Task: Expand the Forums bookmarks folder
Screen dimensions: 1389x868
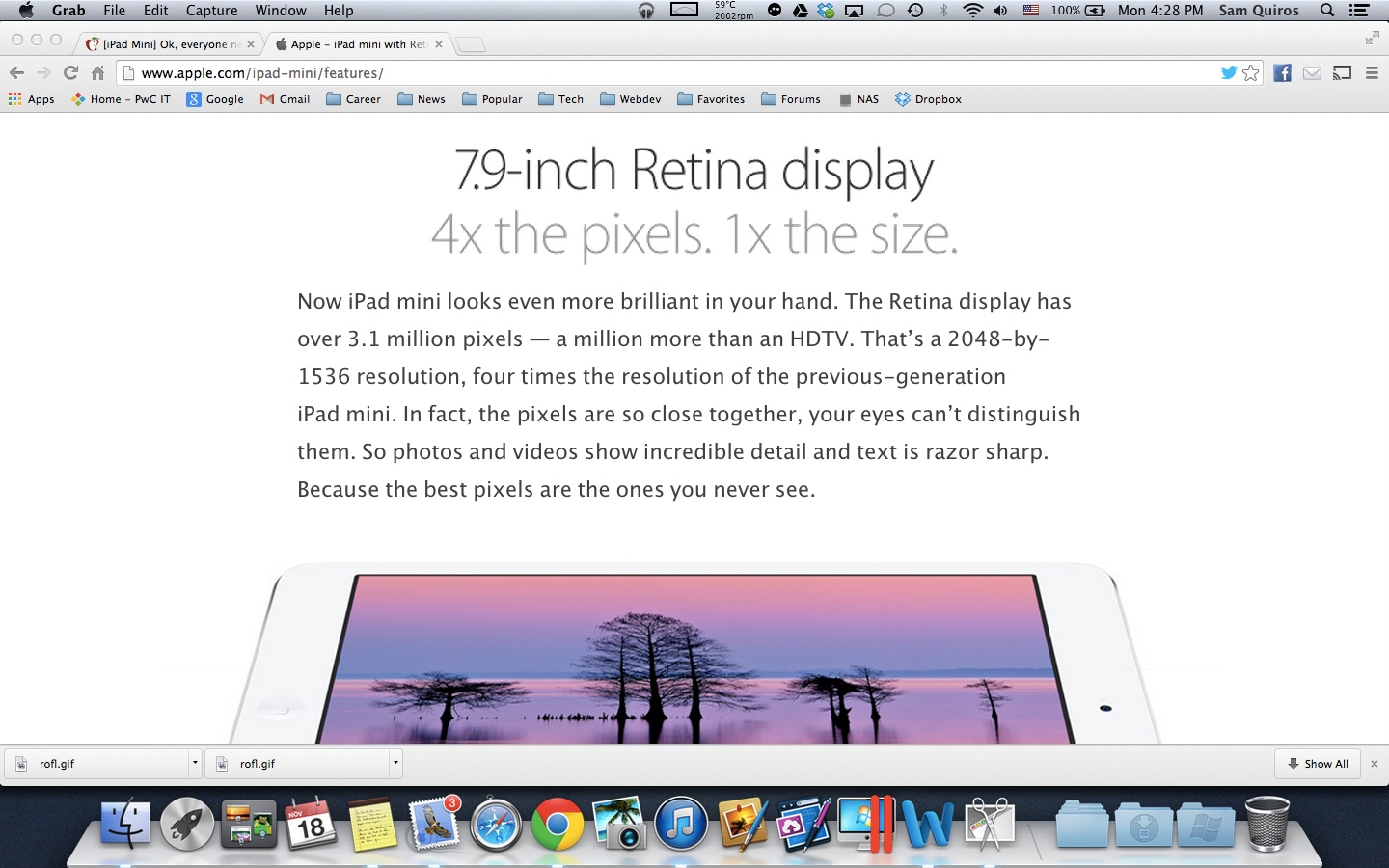Action: coord(791,99)
